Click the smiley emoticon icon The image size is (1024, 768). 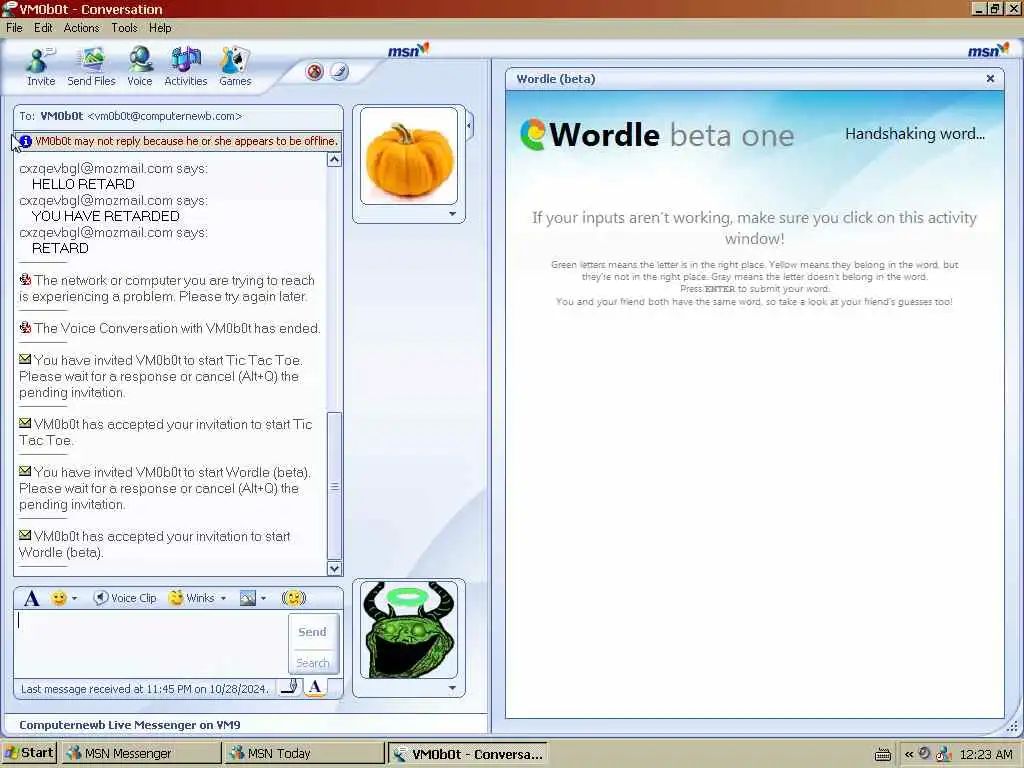click(59, 598)
